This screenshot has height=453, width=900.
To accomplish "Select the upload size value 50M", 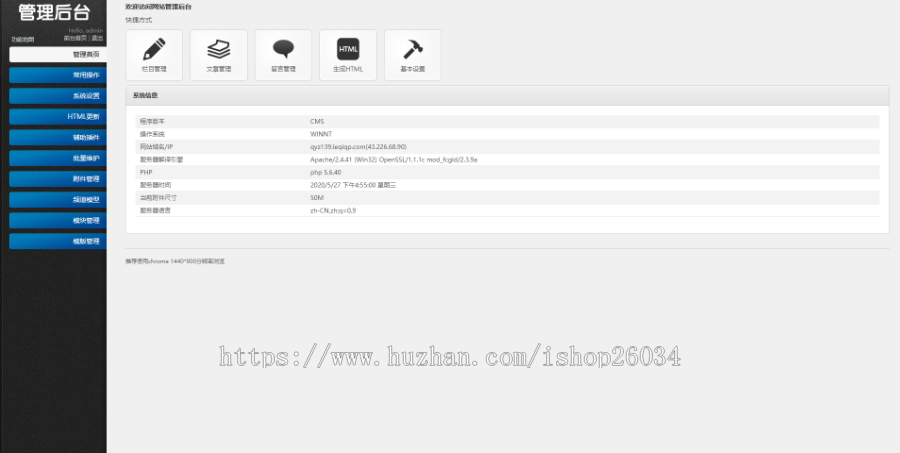I will [x=317, y=198].
